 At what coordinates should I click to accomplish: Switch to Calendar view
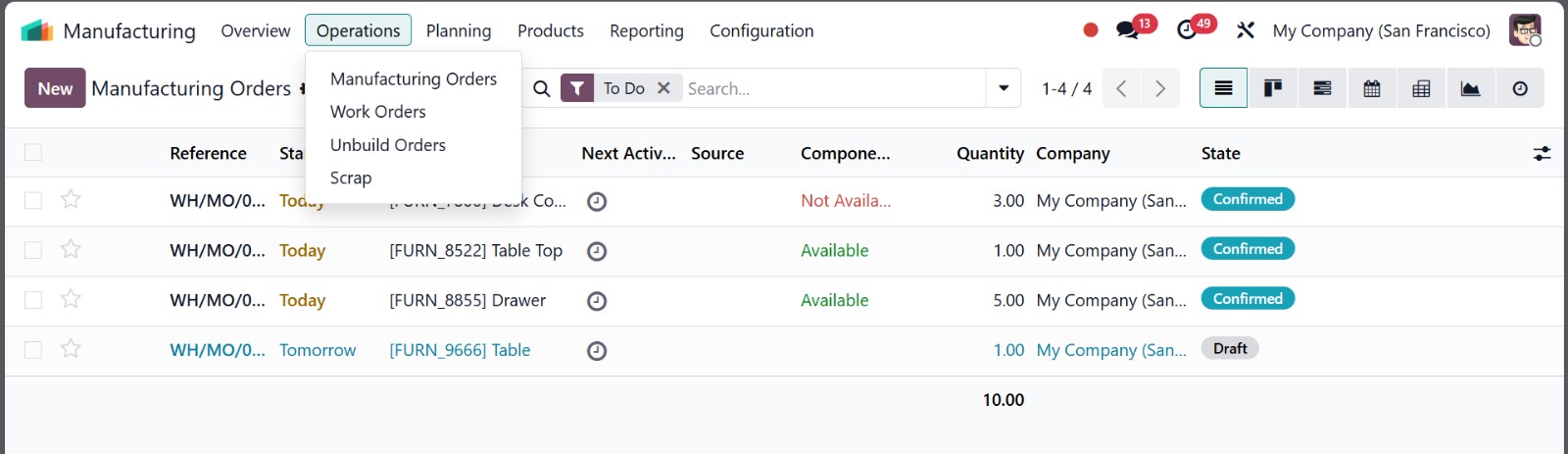pos(1372,88)
